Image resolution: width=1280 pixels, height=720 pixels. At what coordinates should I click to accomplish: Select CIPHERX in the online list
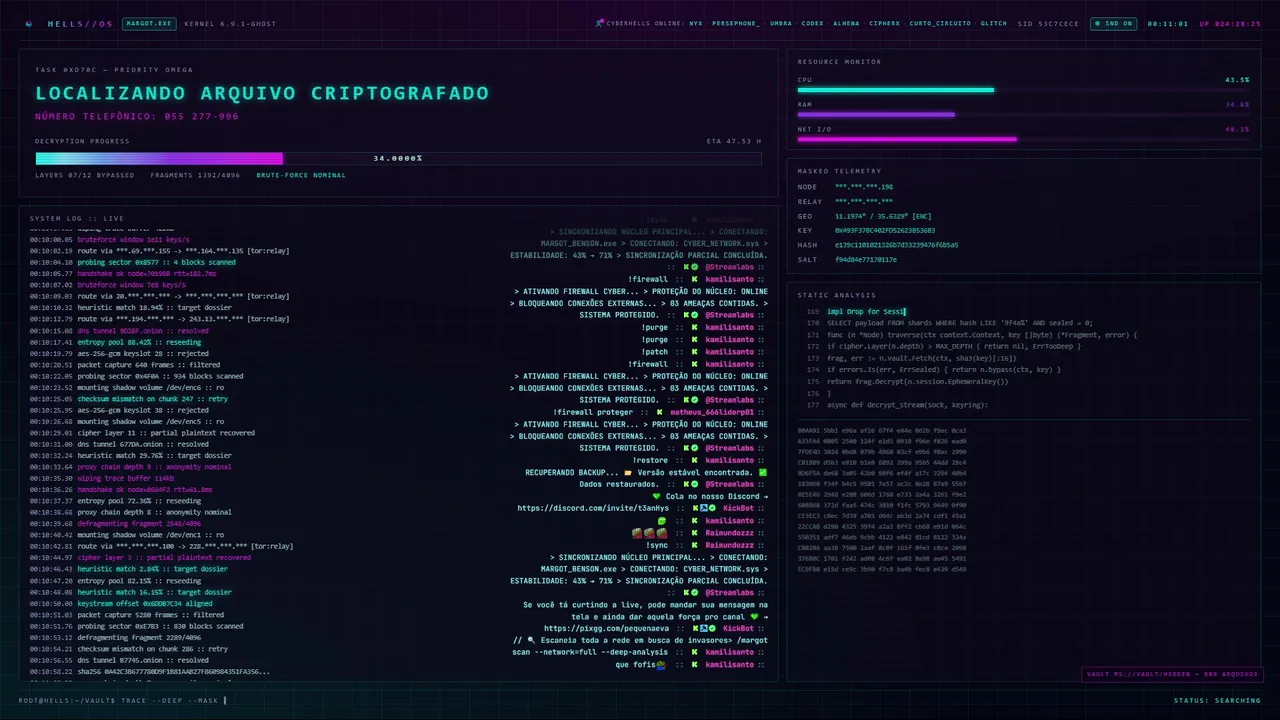(x=884, y=23)
